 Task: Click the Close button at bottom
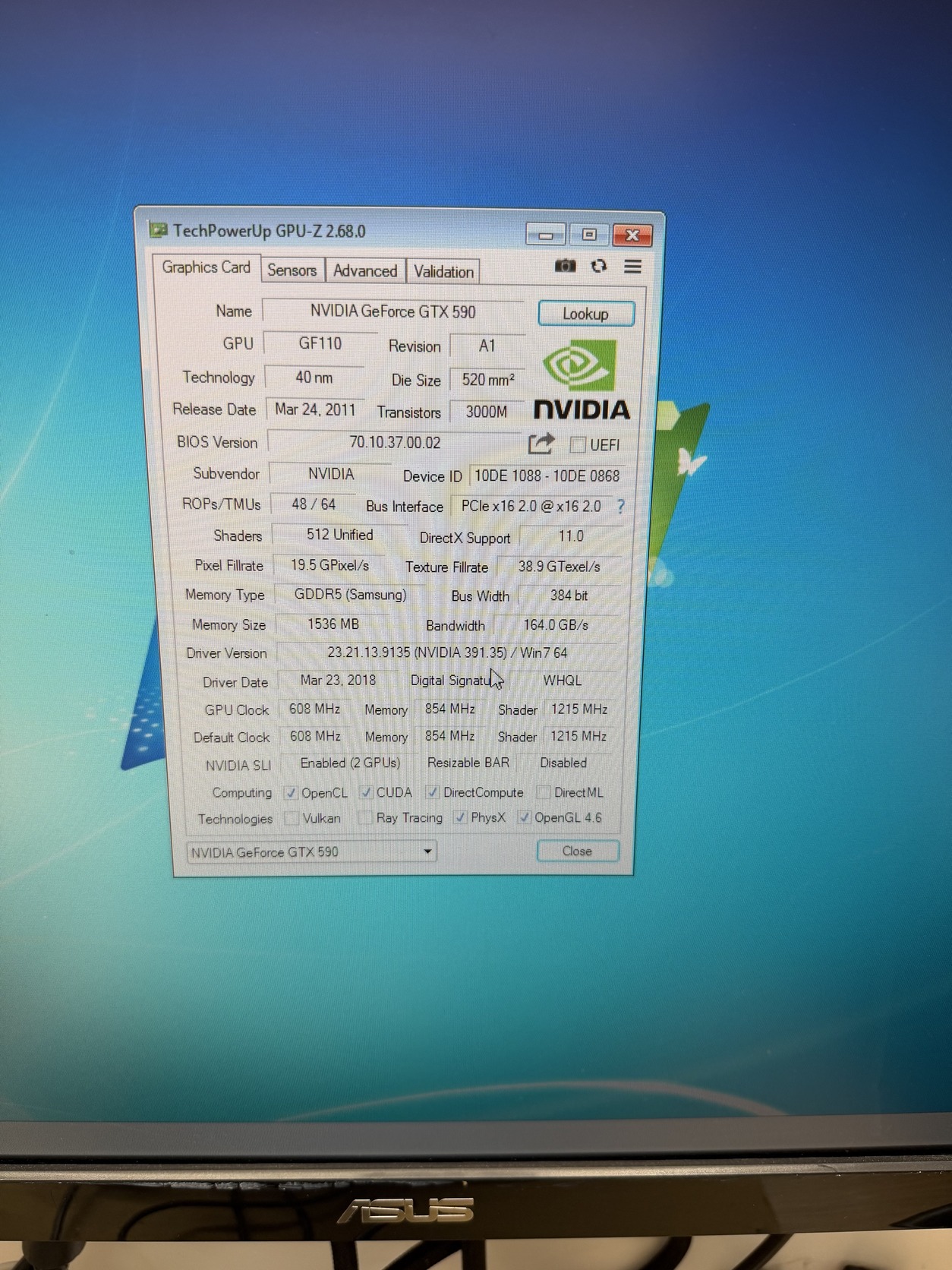pyautogui.click(x=577, y=851)
